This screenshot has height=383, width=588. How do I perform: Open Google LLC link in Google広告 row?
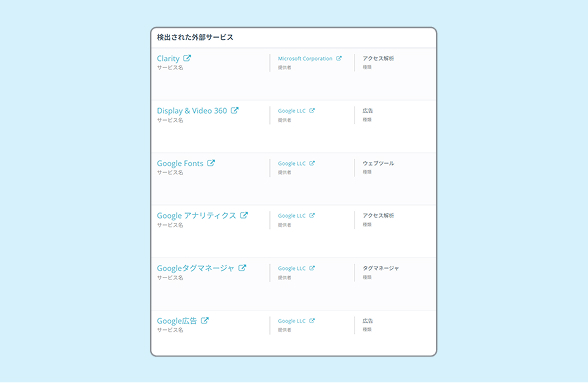(x=292, y=321)
